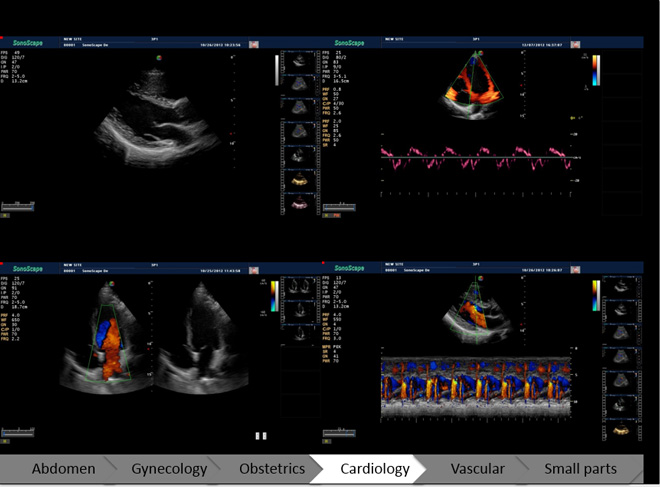Select the yellow-toned thumbnail in the grayscale panel's strip
The width and height of the screenshot is (660, 487).
pyautogui.click(x=300, y=180)
